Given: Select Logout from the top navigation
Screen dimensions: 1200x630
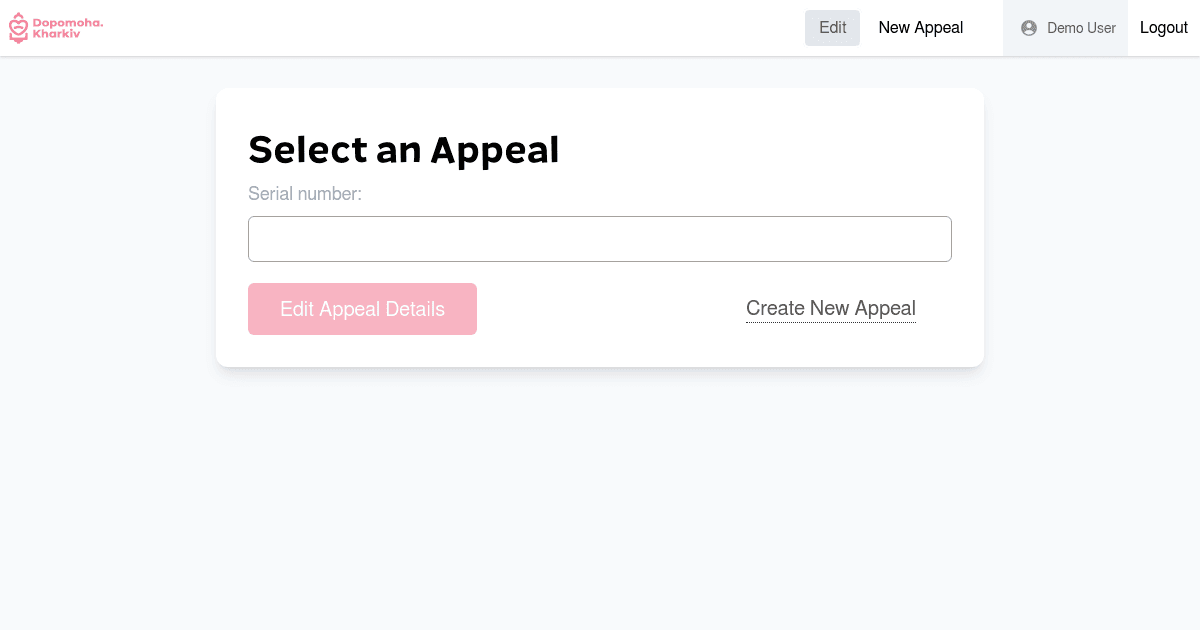Looking at the screenshot, I should pos(1163,27).
